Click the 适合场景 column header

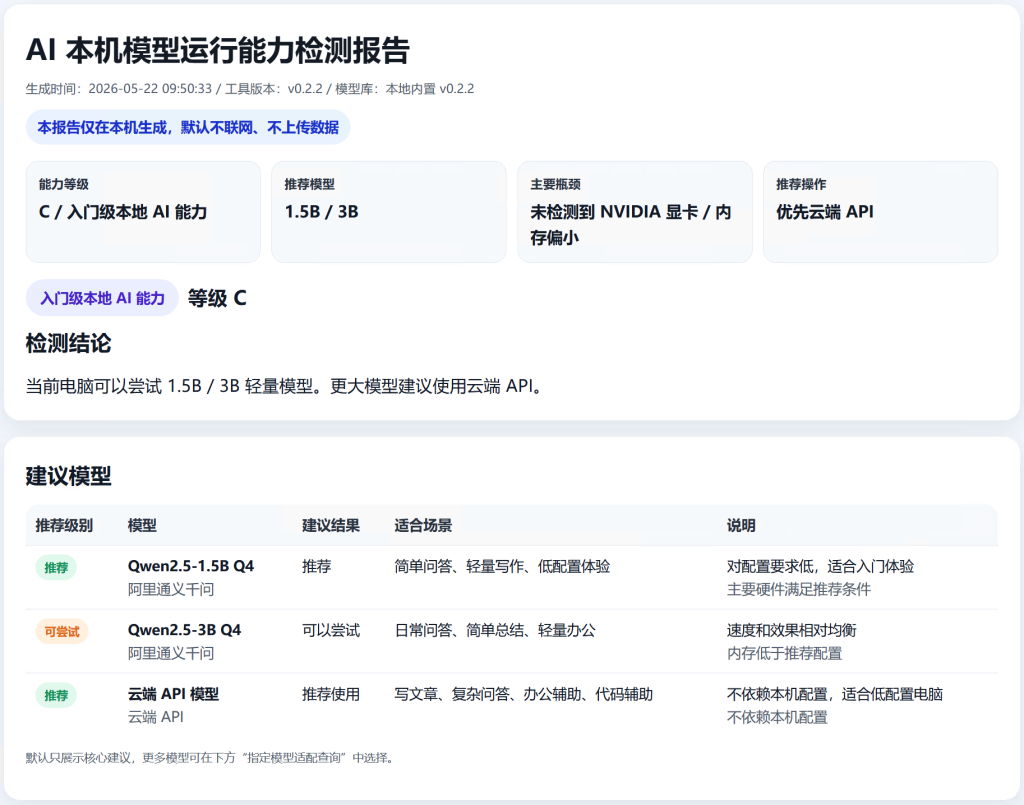423,526
